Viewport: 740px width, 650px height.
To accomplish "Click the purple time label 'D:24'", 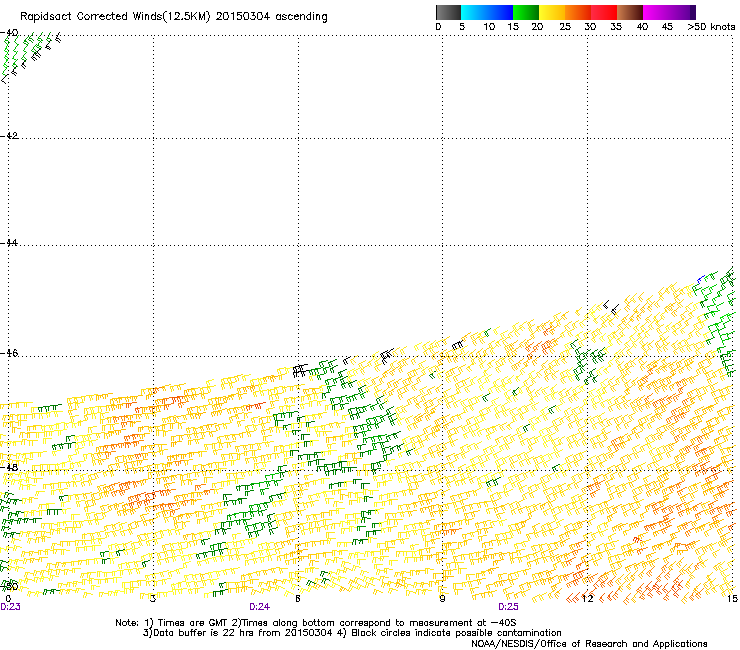I will 260,607.
